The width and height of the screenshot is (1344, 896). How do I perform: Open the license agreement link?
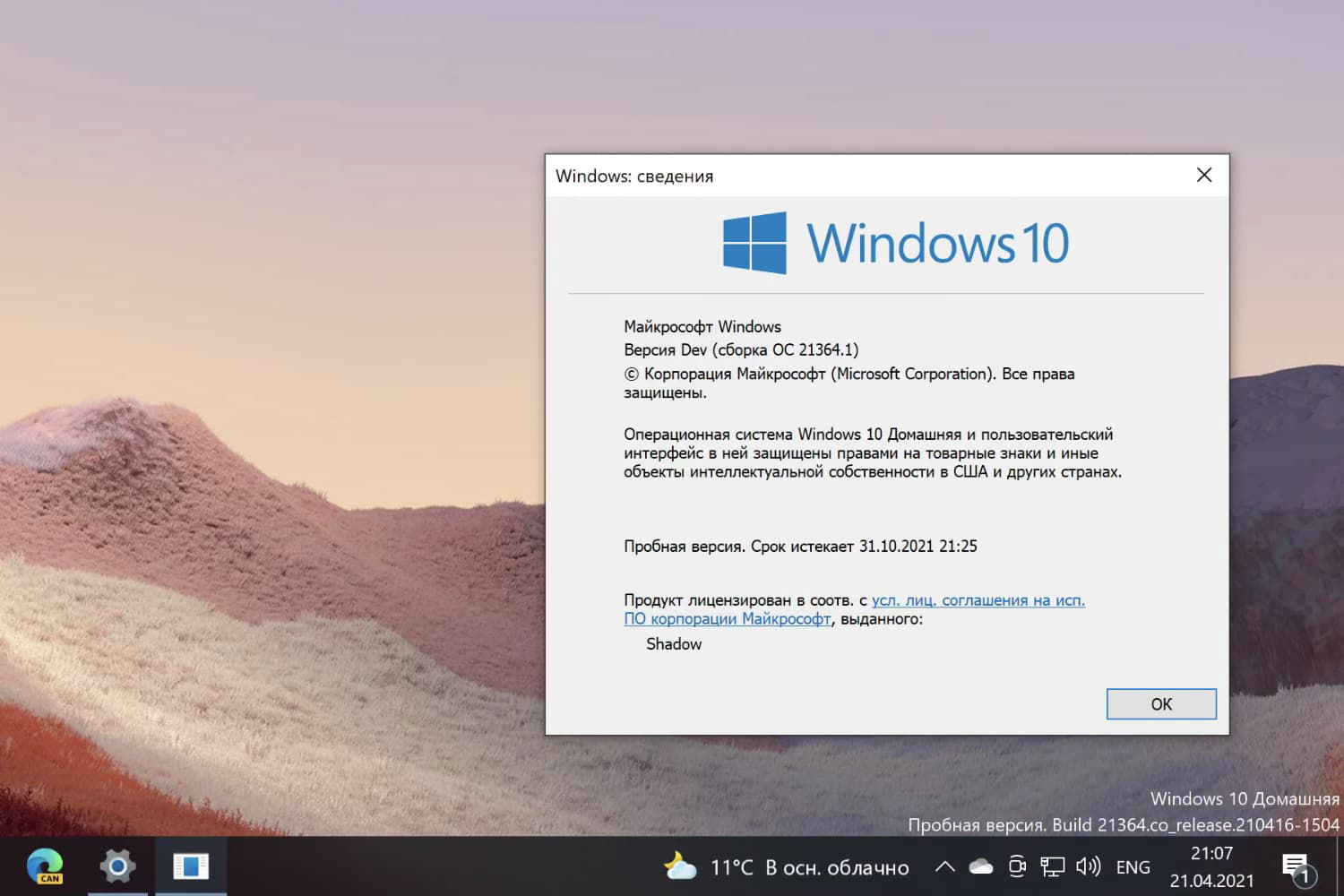(977, 599)
